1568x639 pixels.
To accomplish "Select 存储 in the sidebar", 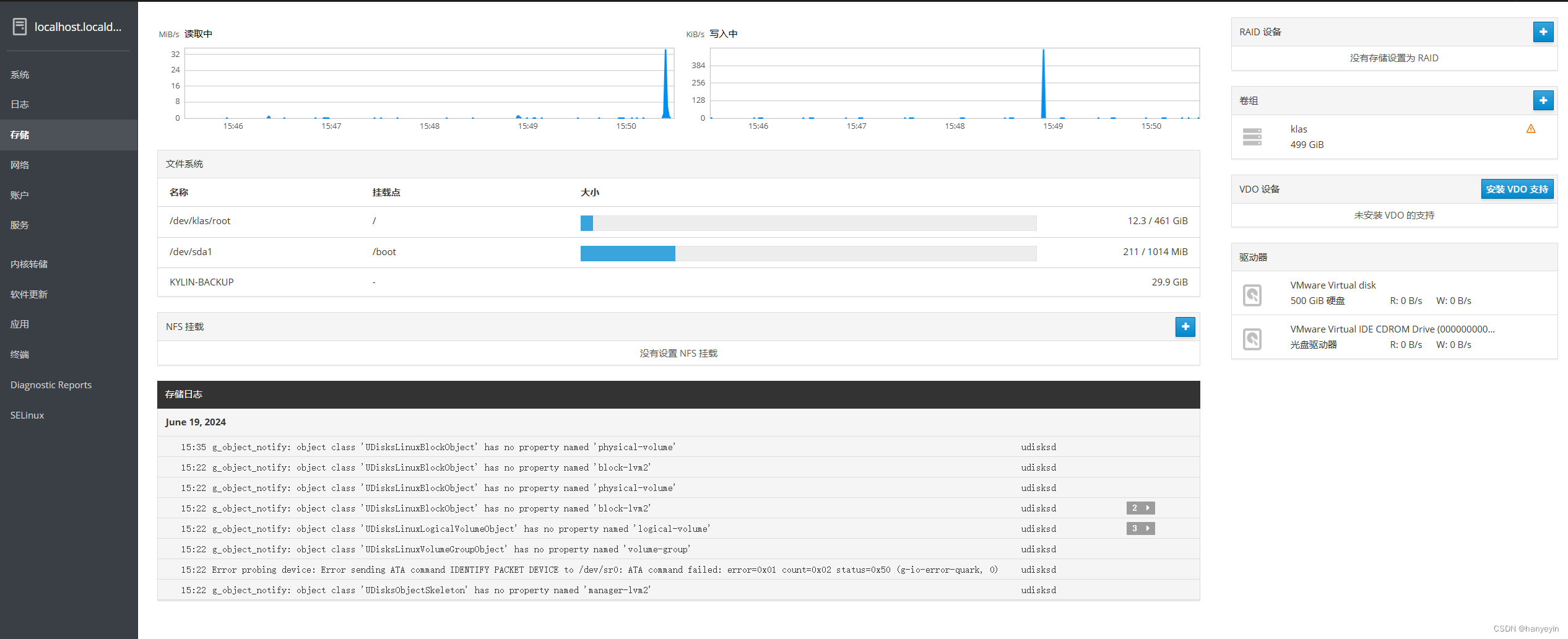I will (x=69, y=134).
